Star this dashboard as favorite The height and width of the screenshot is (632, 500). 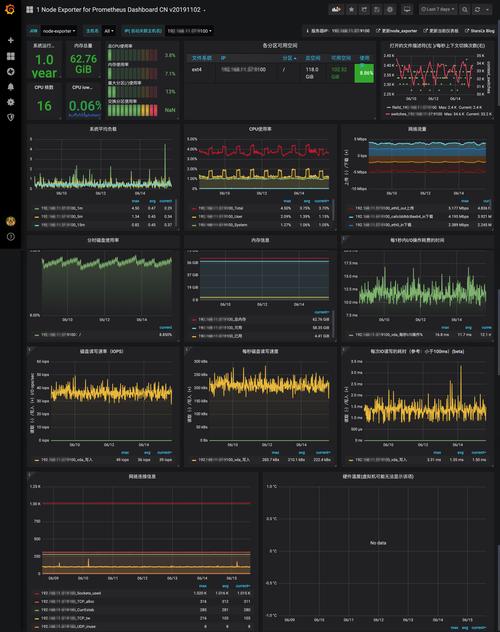point(351,9)
